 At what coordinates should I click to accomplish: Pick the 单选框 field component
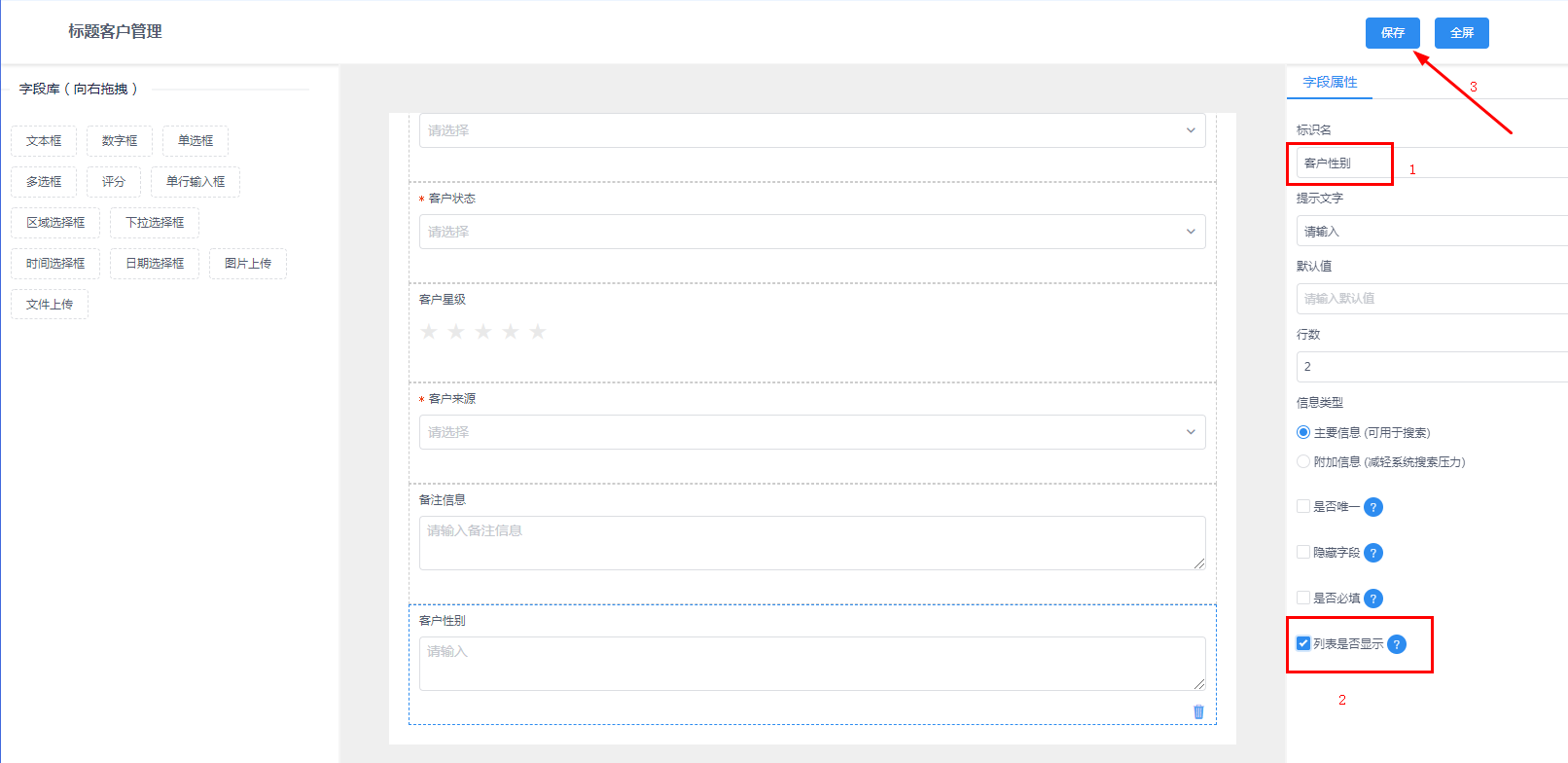tap(196, 141)
